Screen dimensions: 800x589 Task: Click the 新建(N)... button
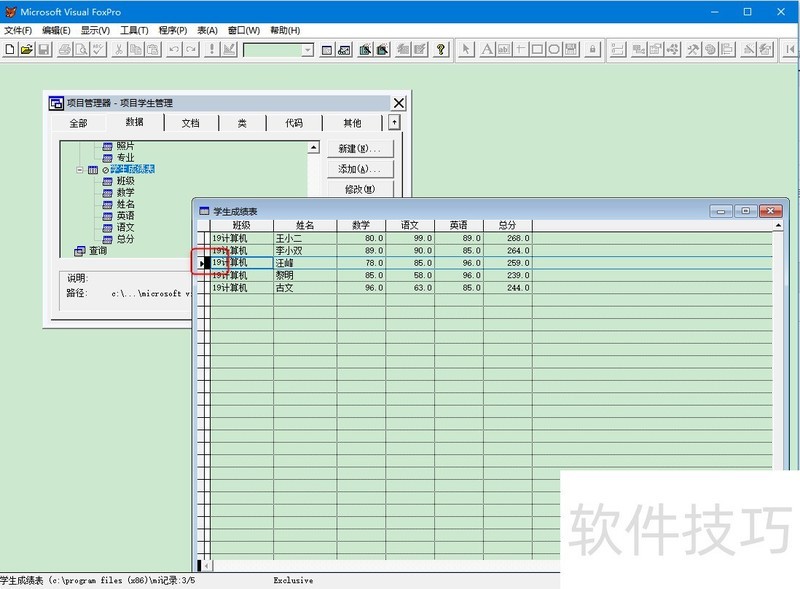point(360,148)
